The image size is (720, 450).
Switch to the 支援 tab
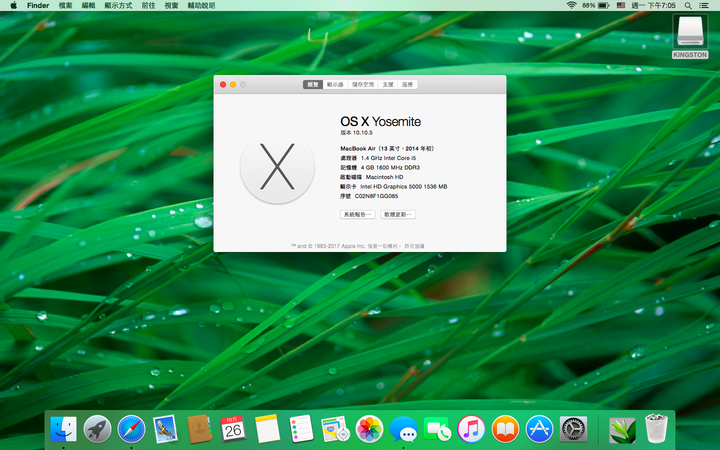(388, 84)
